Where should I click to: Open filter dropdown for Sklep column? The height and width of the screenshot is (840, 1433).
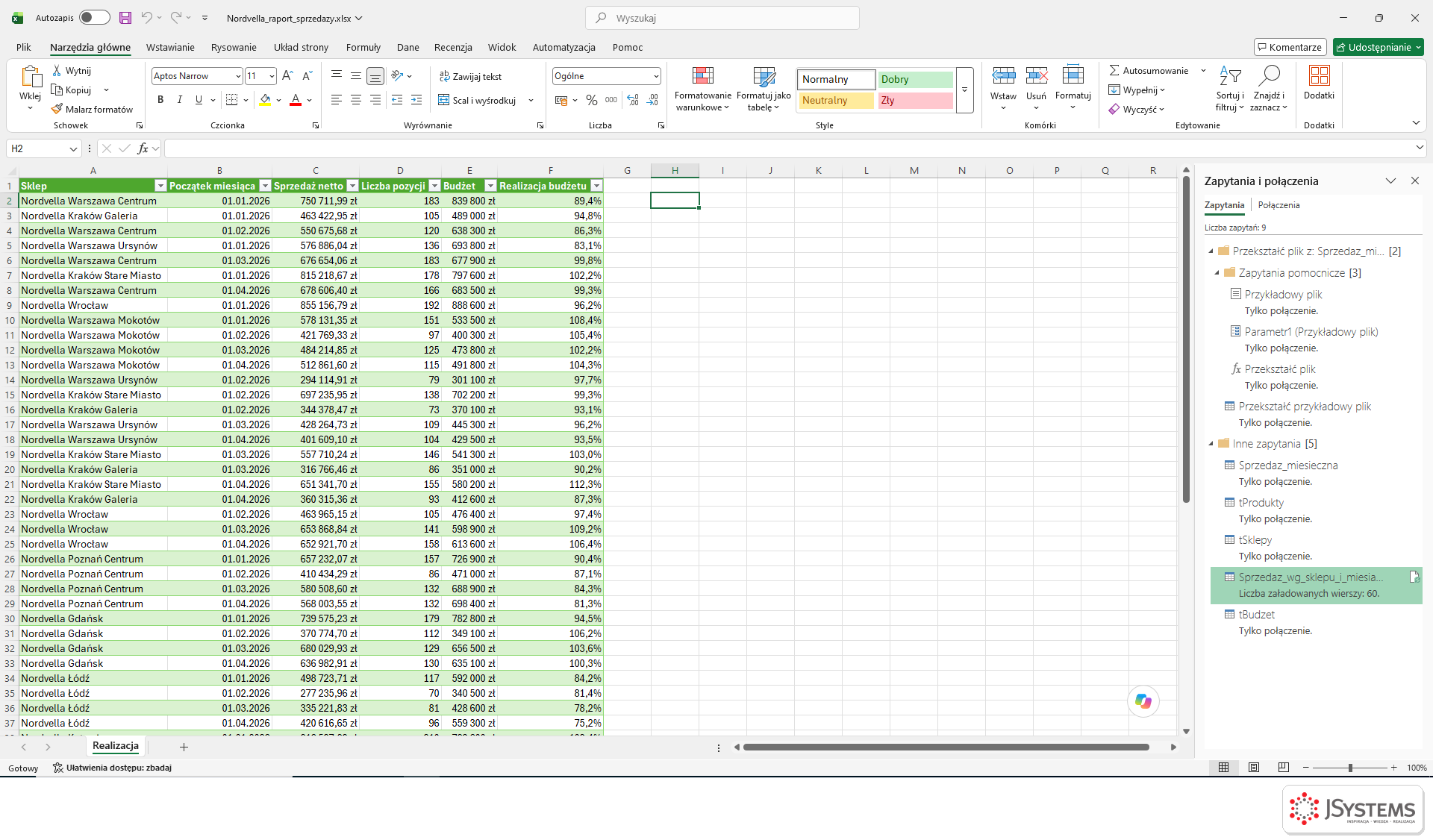(160, 186)
